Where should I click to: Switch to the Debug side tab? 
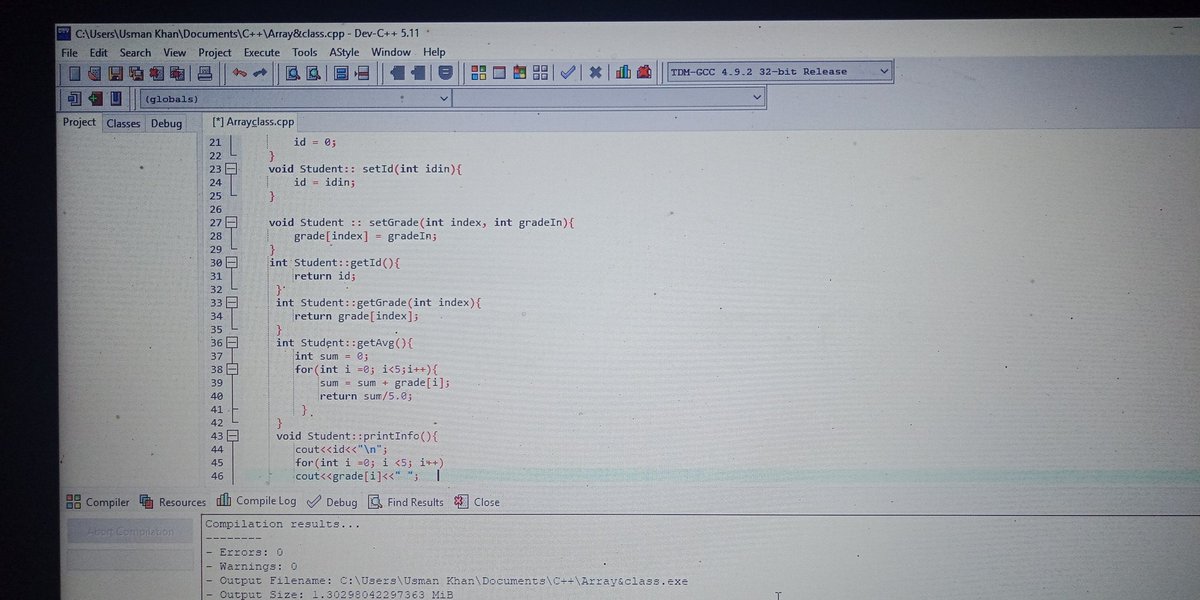[x=167, y=123]
